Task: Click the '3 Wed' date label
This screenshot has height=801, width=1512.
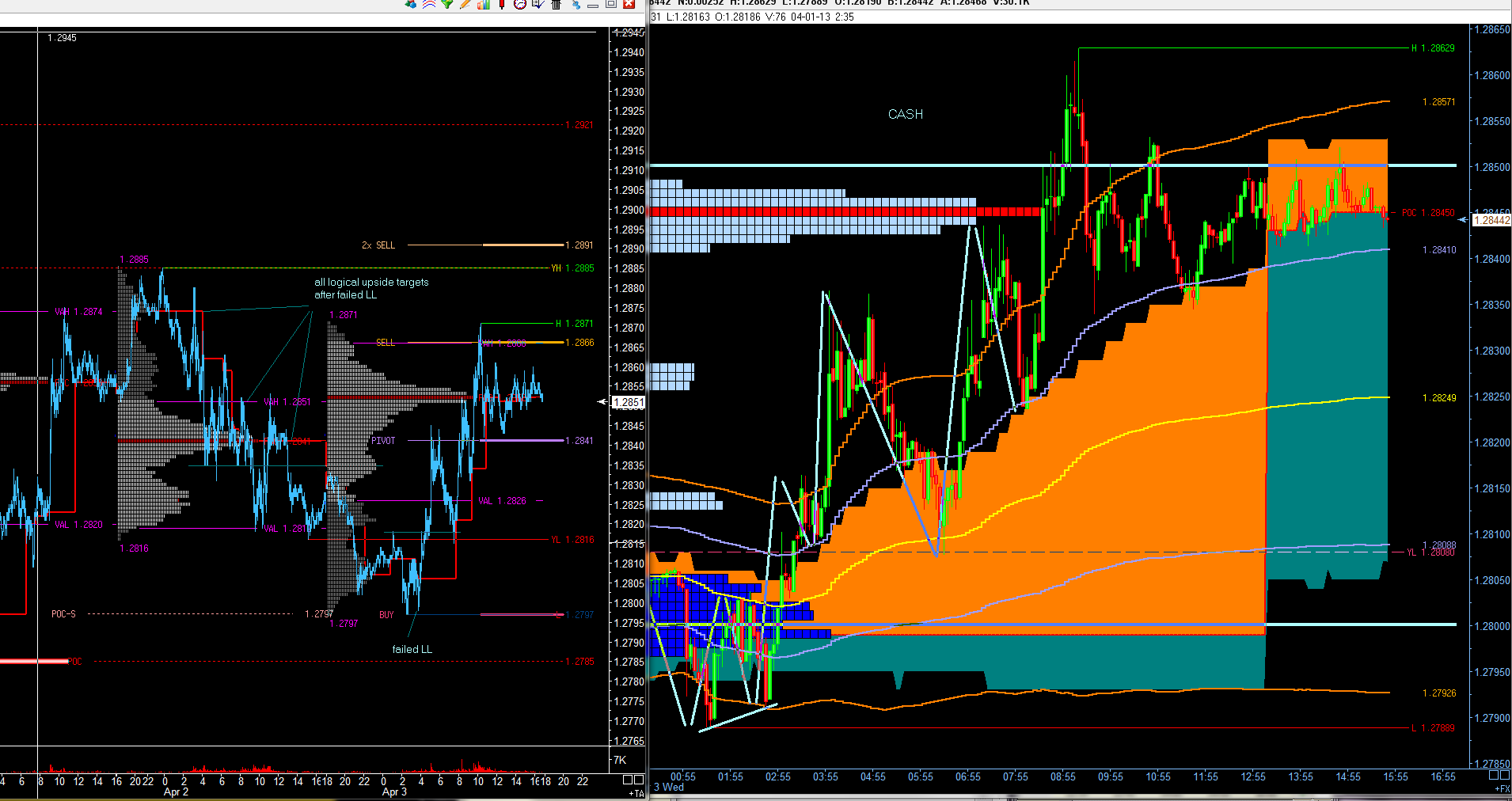Action: [x=669, y=788]
